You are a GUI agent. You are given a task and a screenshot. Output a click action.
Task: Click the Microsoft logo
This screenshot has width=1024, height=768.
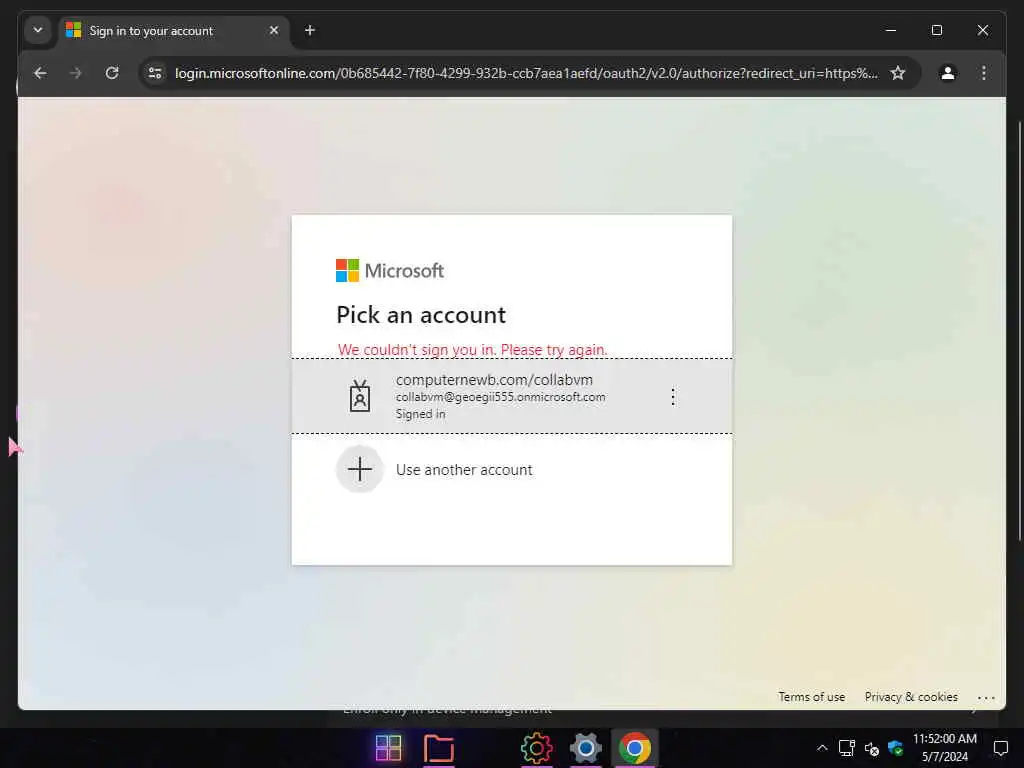tap(390, 270)
